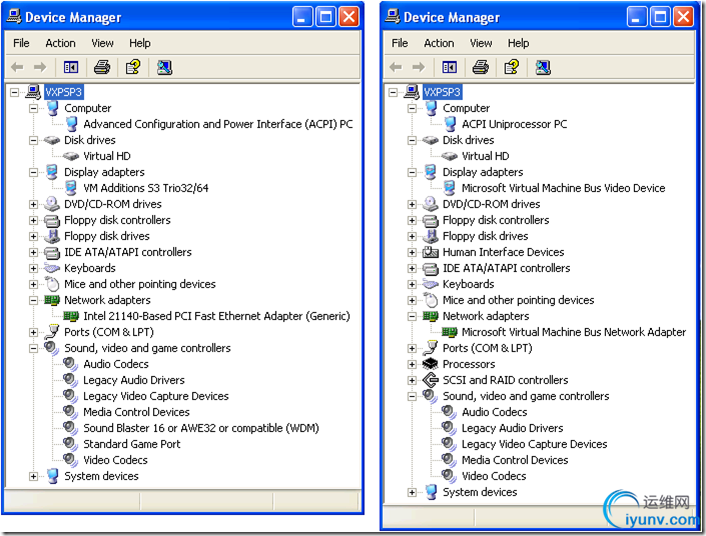Click Show/Hide console tree icon in right window

[x=449, y=68]
